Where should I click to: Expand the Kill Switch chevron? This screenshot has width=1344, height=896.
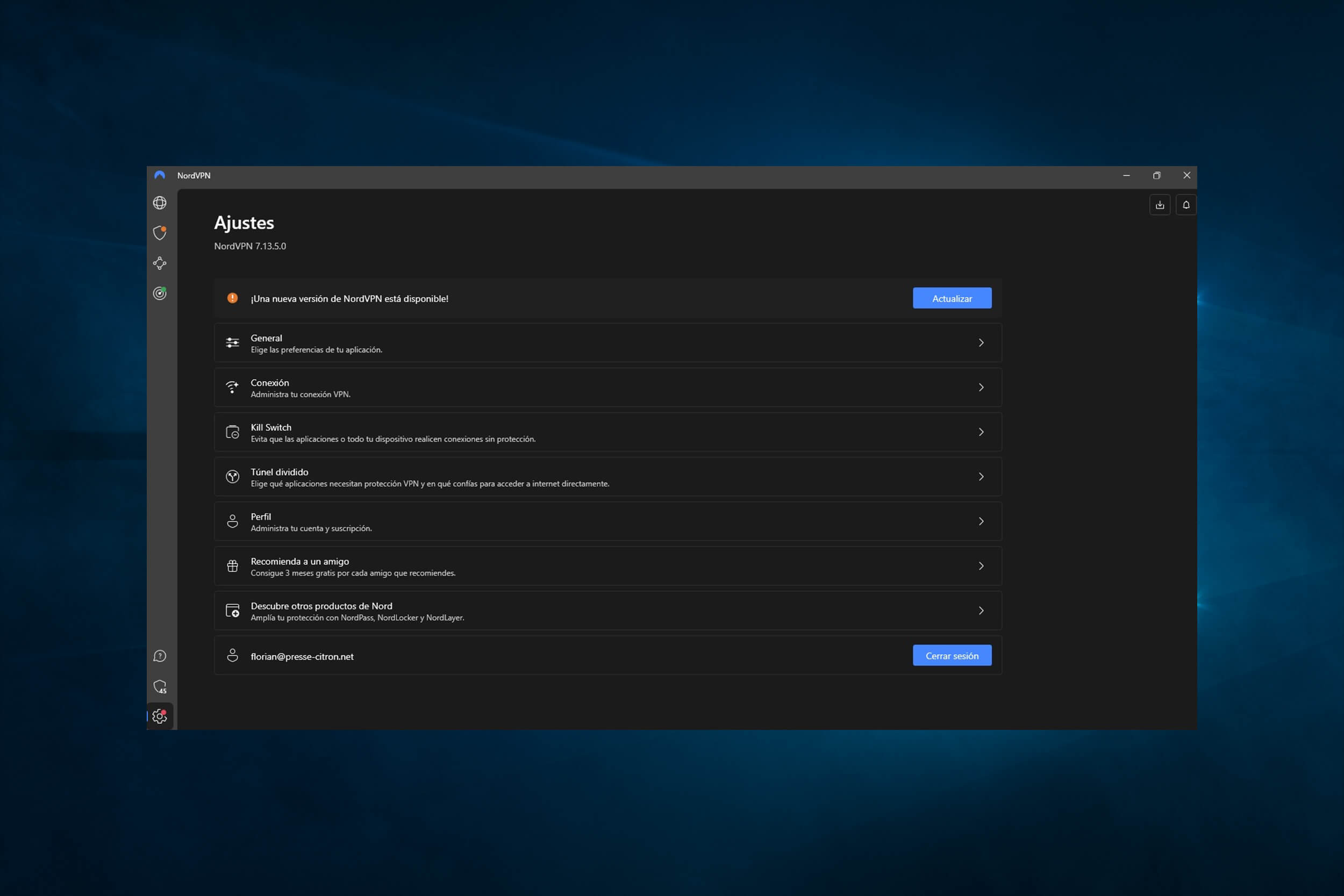981,432
